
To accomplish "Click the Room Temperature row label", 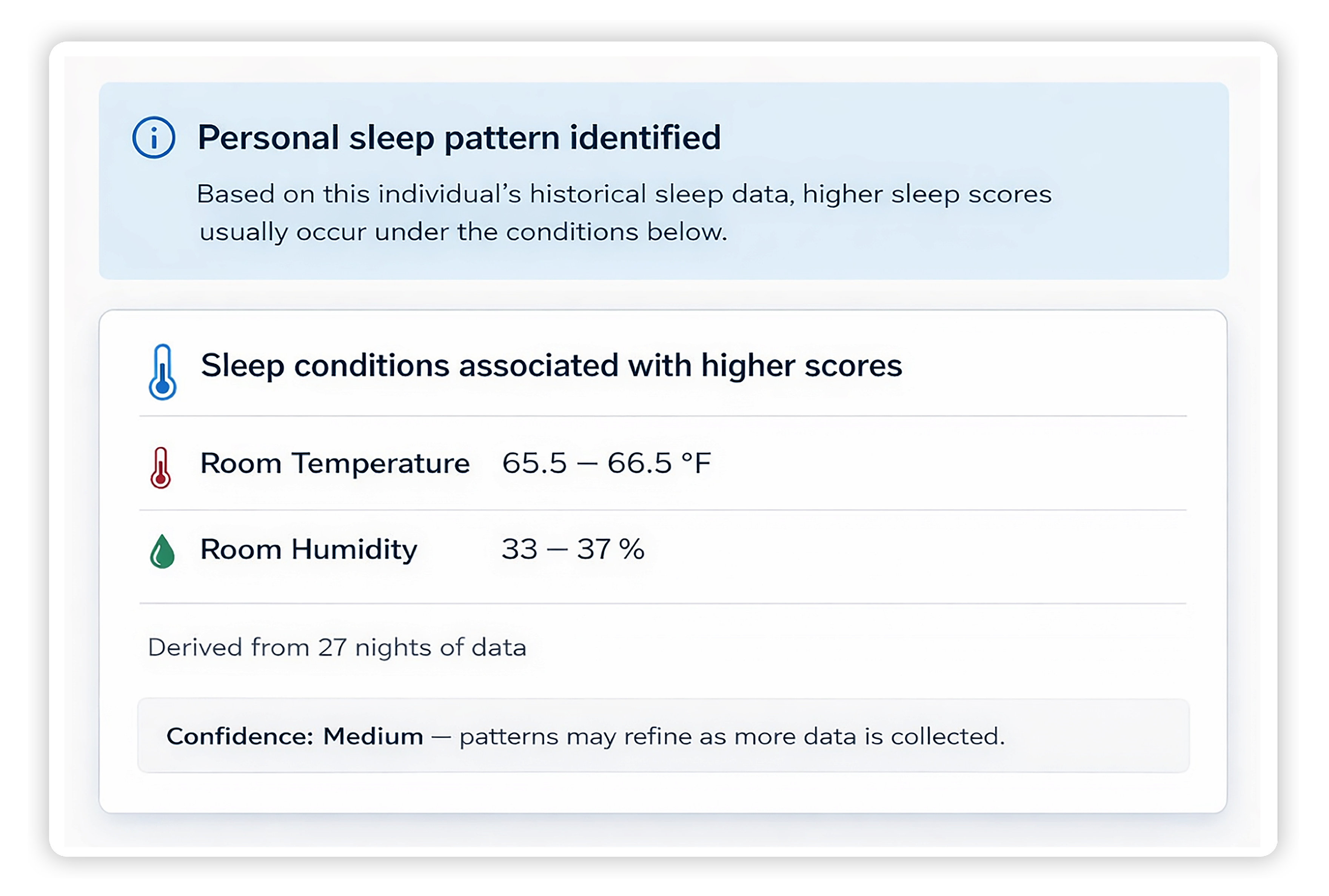I will coord(334,464).
